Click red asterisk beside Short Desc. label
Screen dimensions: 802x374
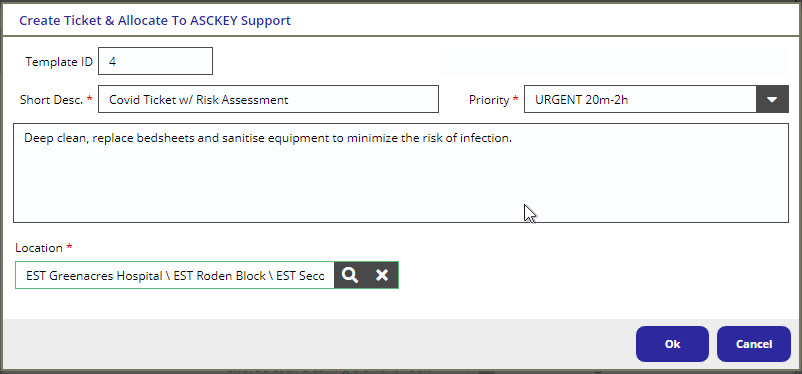click(90, 99)
